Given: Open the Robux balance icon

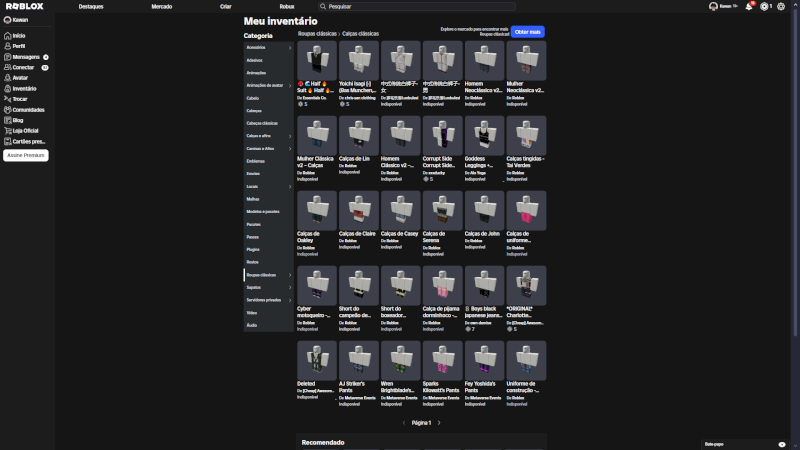Looking at the screenshot, I should (x=765, y=6).
